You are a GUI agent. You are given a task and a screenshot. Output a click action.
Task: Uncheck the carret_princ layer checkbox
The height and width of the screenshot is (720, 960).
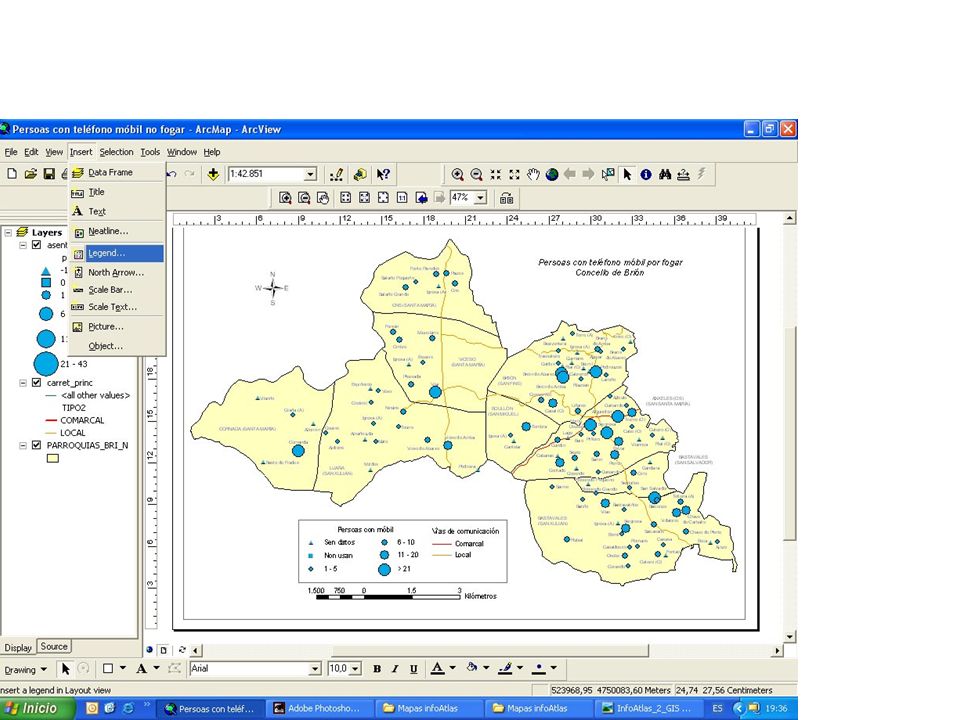click(36, 383)
